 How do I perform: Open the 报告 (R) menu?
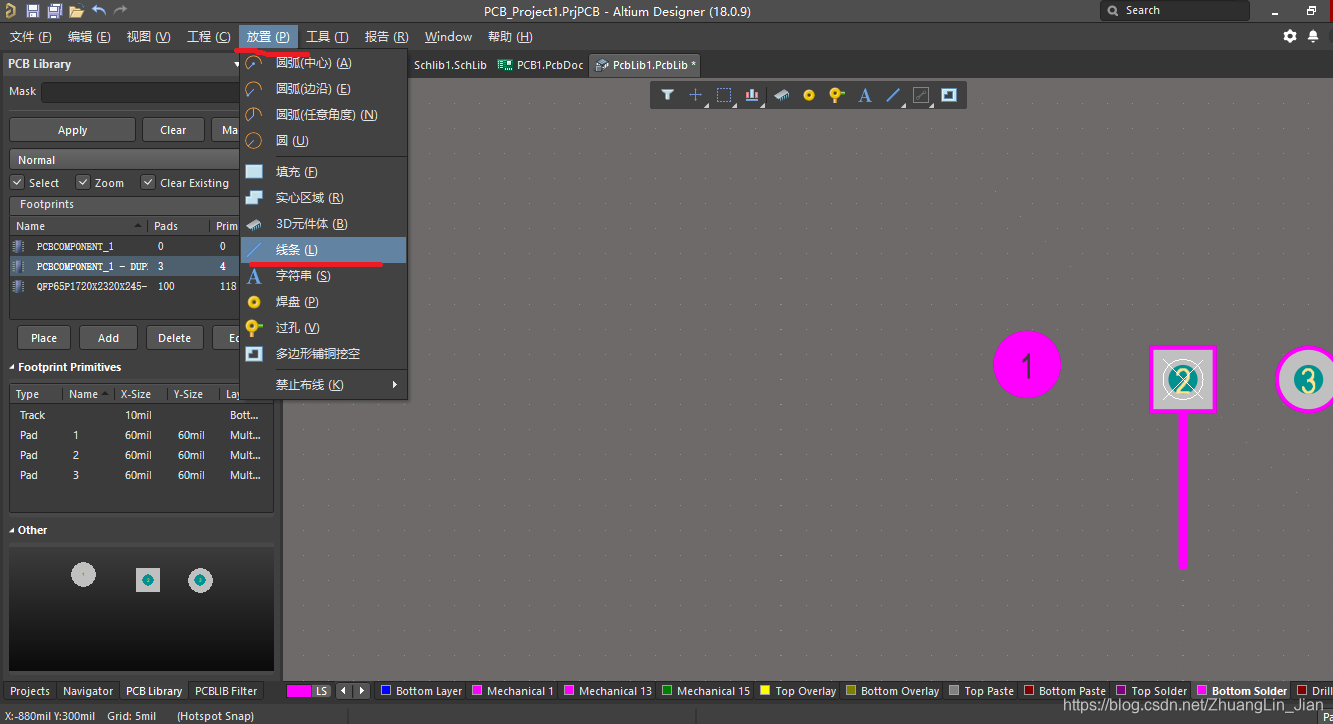386,37
